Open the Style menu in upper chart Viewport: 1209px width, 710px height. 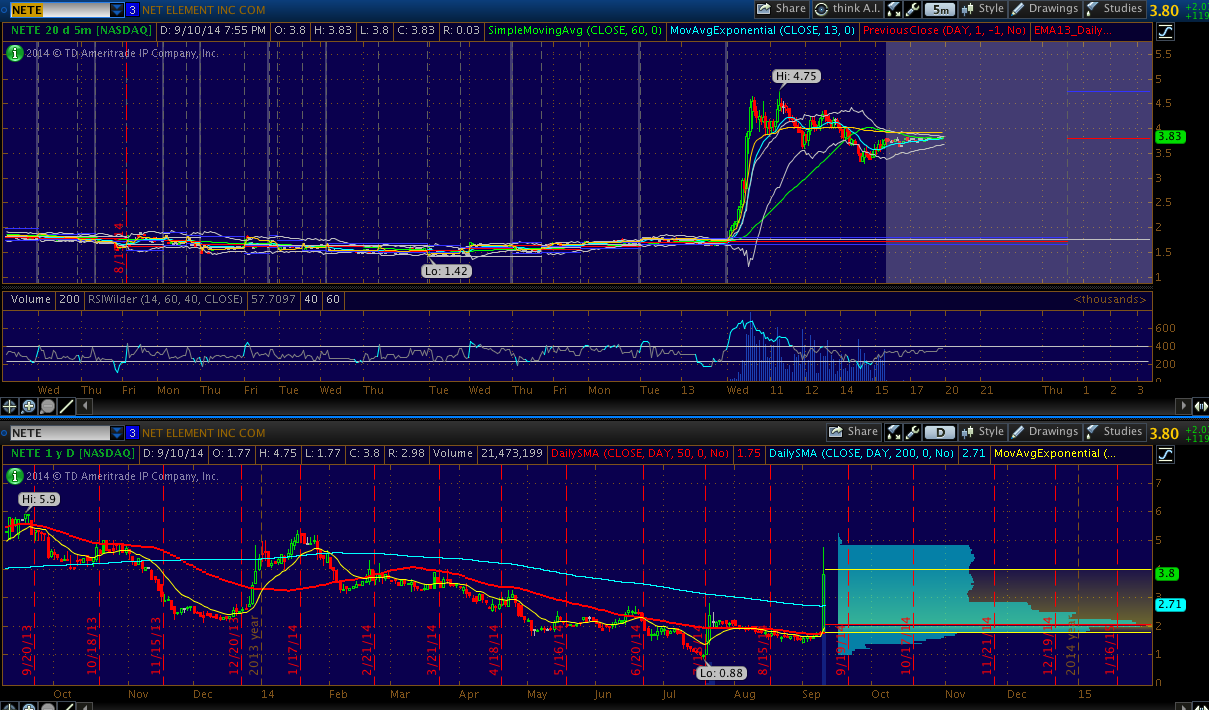click(x=983, y=9)
